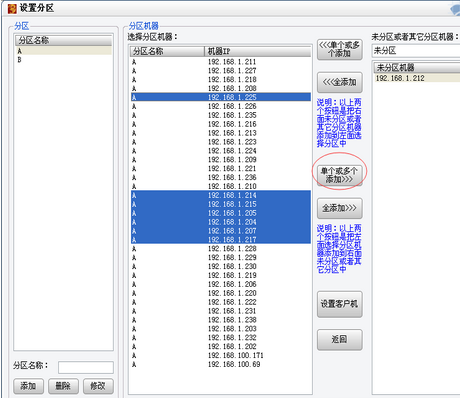Click the <<<单个或多个添加 button

(x=339, y=49)
